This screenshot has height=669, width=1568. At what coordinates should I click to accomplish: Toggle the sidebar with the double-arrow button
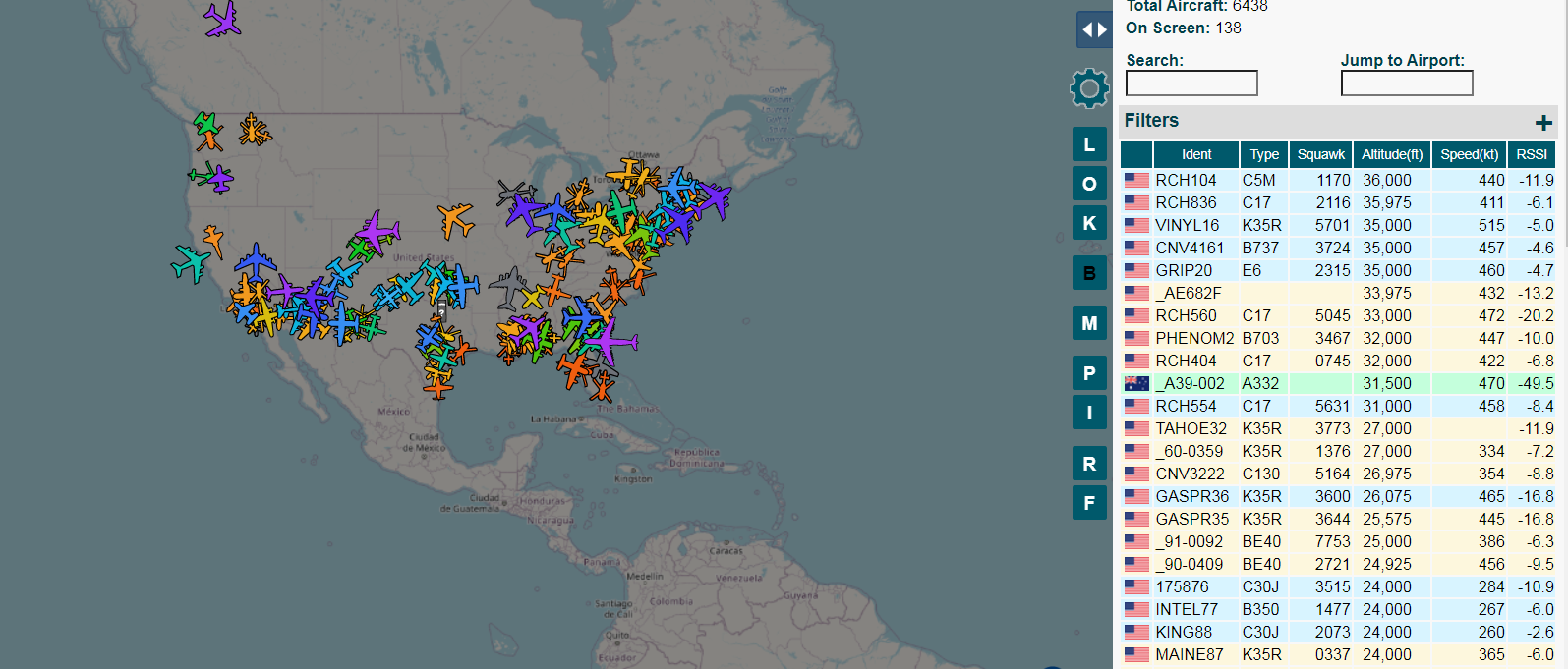[1094, 29]
